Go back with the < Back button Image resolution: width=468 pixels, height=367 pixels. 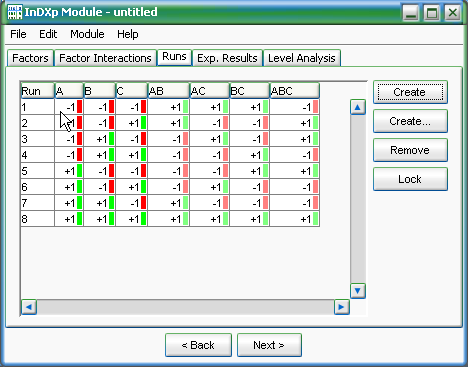click(x=198, y=345)
